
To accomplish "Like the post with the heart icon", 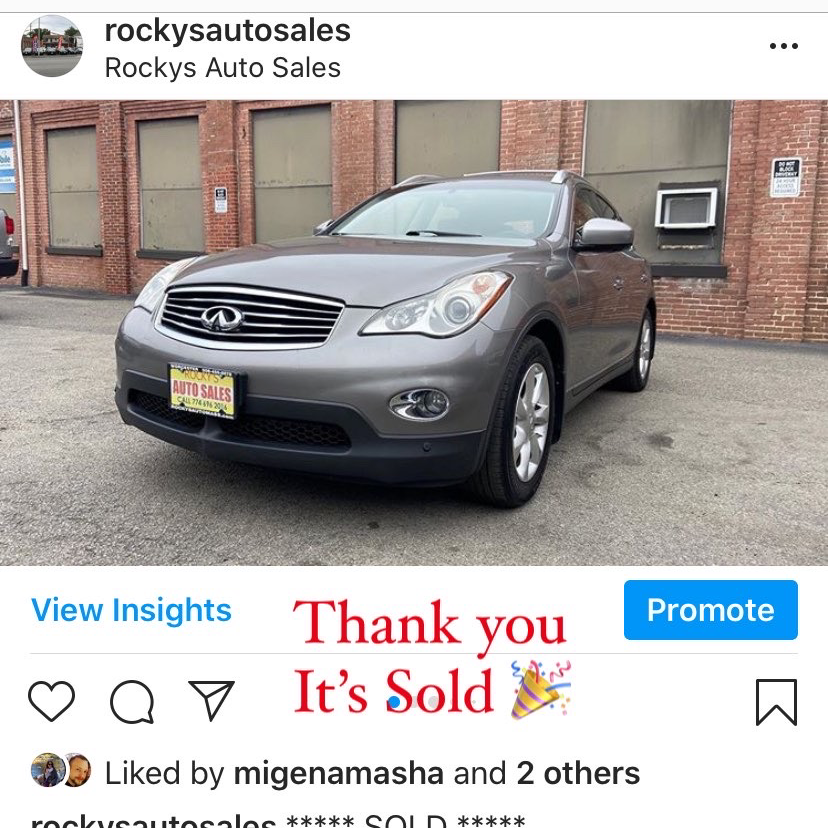I will pyautogui.click(x=51, y=701).
